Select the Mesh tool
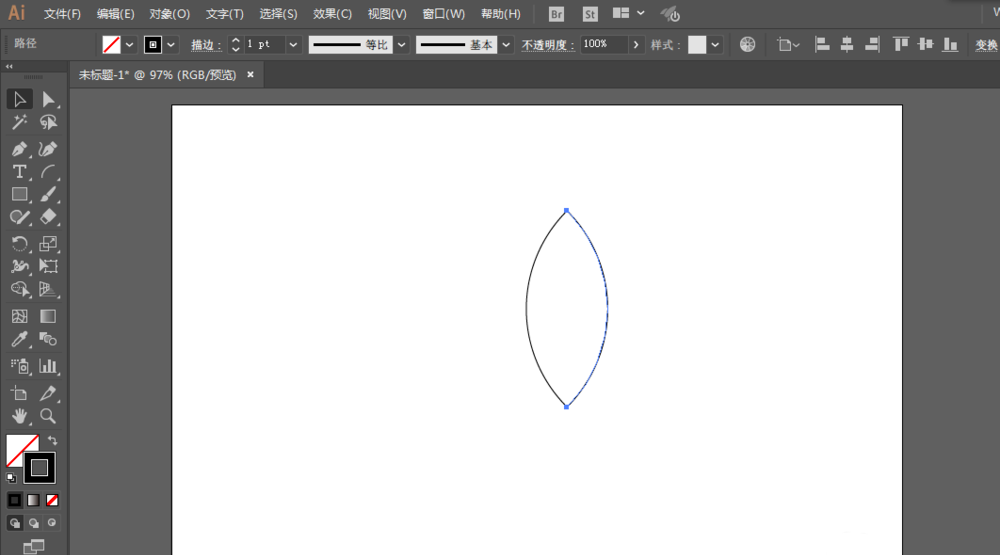This screenshot has height=555, width=1000. (19, 316)
